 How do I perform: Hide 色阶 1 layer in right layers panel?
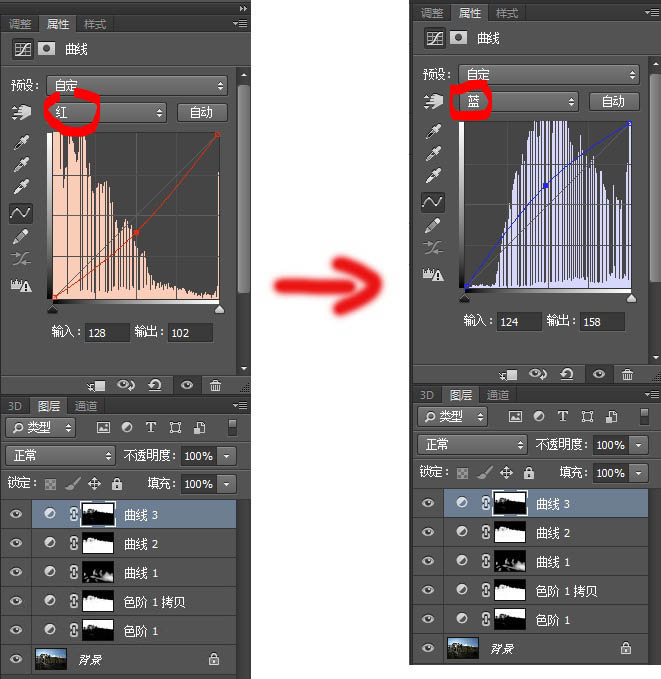pyautogui.click(x=428, y=619)
